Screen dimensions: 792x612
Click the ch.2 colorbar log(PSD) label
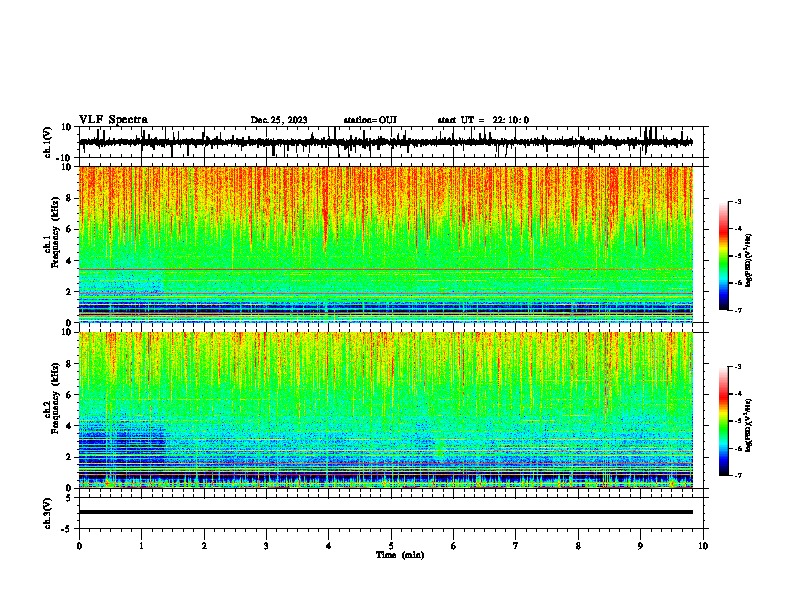(749, 426)
